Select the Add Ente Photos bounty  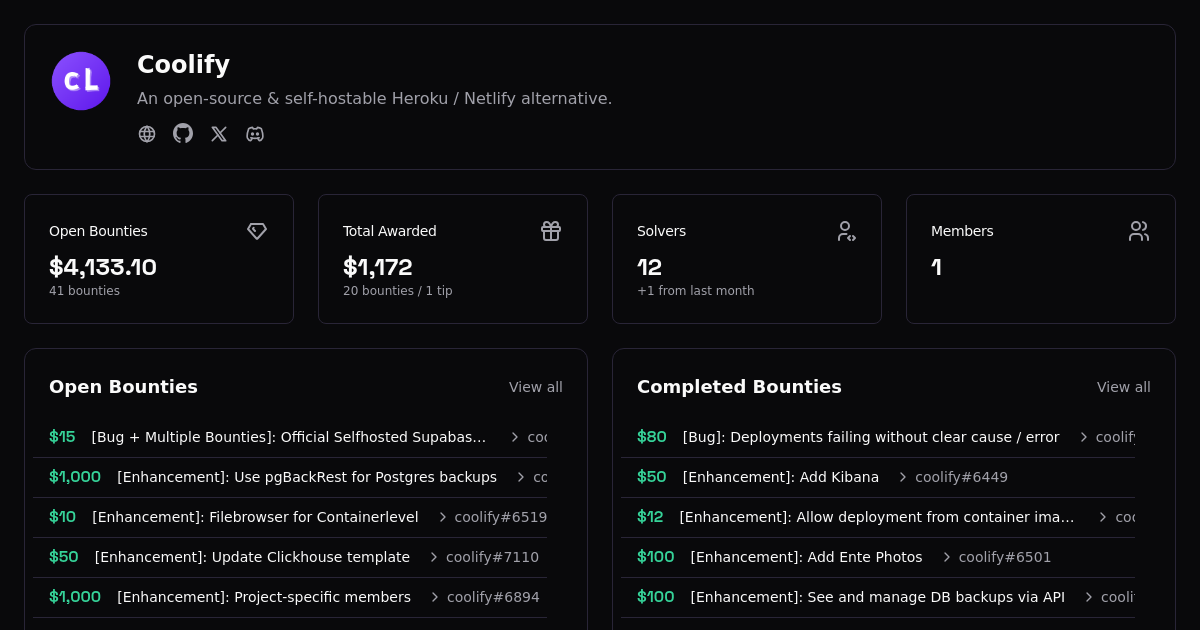point(806,557)
